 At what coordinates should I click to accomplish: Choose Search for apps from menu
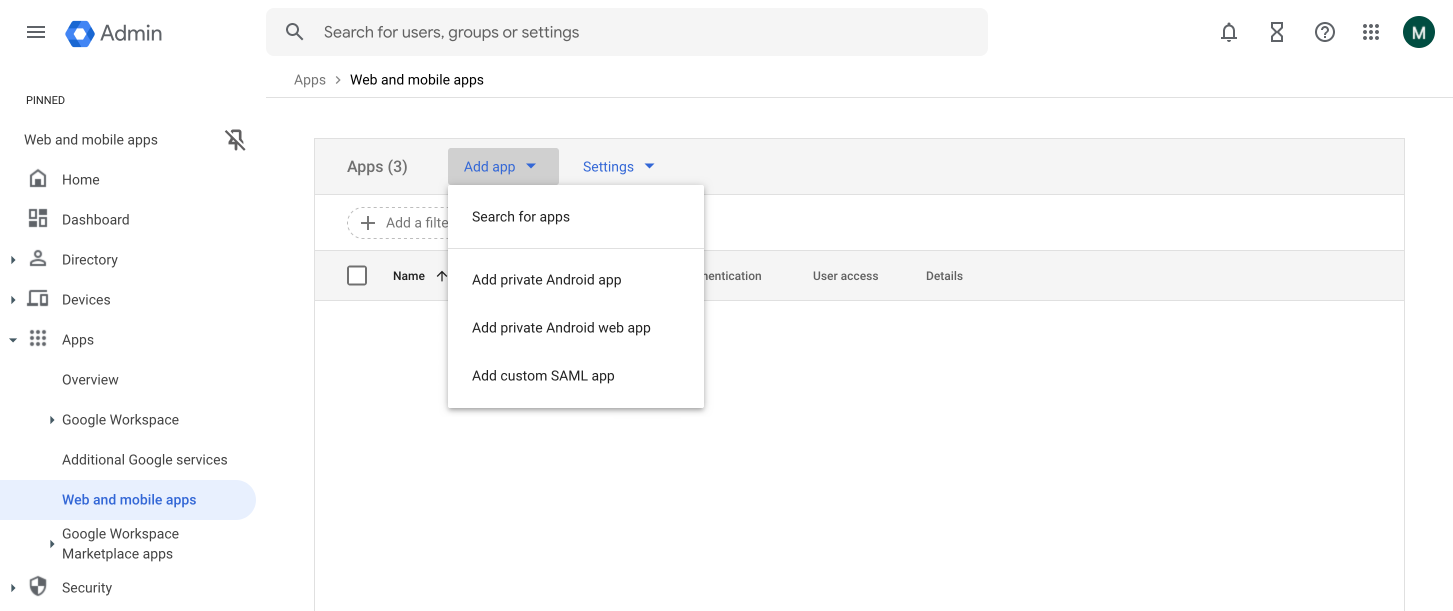521,217
